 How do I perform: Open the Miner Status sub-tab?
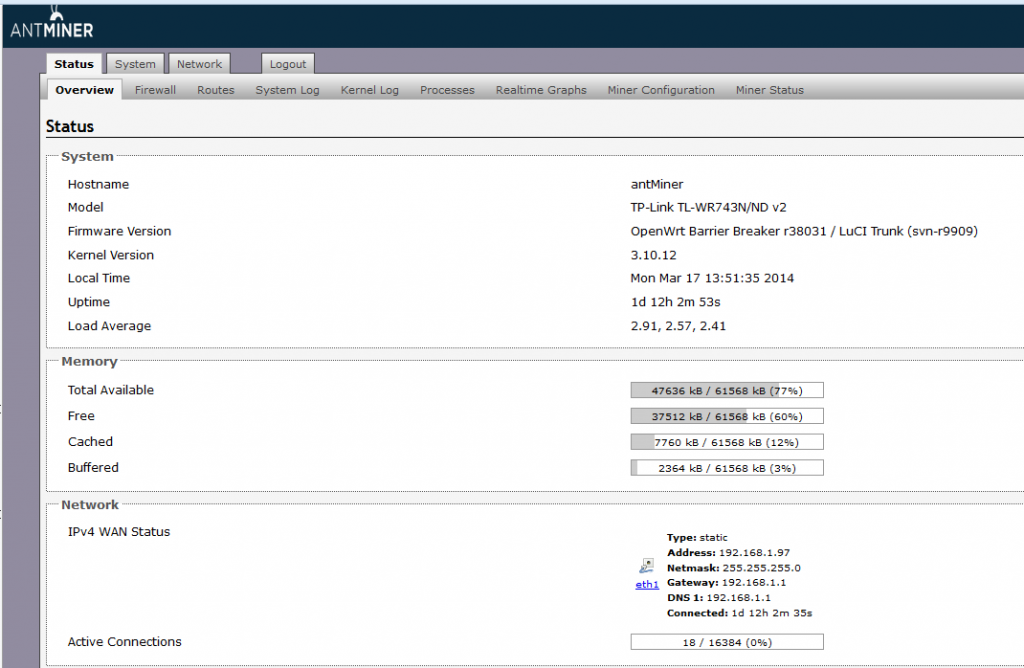769,90
